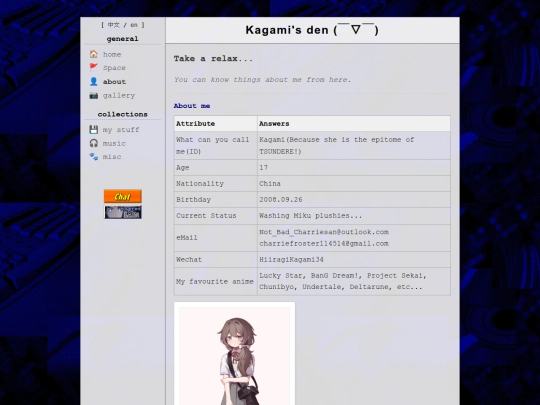This screenshot has width=540, height=405.
Task: Click the Wechat attribute cell
Action: pos(216,260)
